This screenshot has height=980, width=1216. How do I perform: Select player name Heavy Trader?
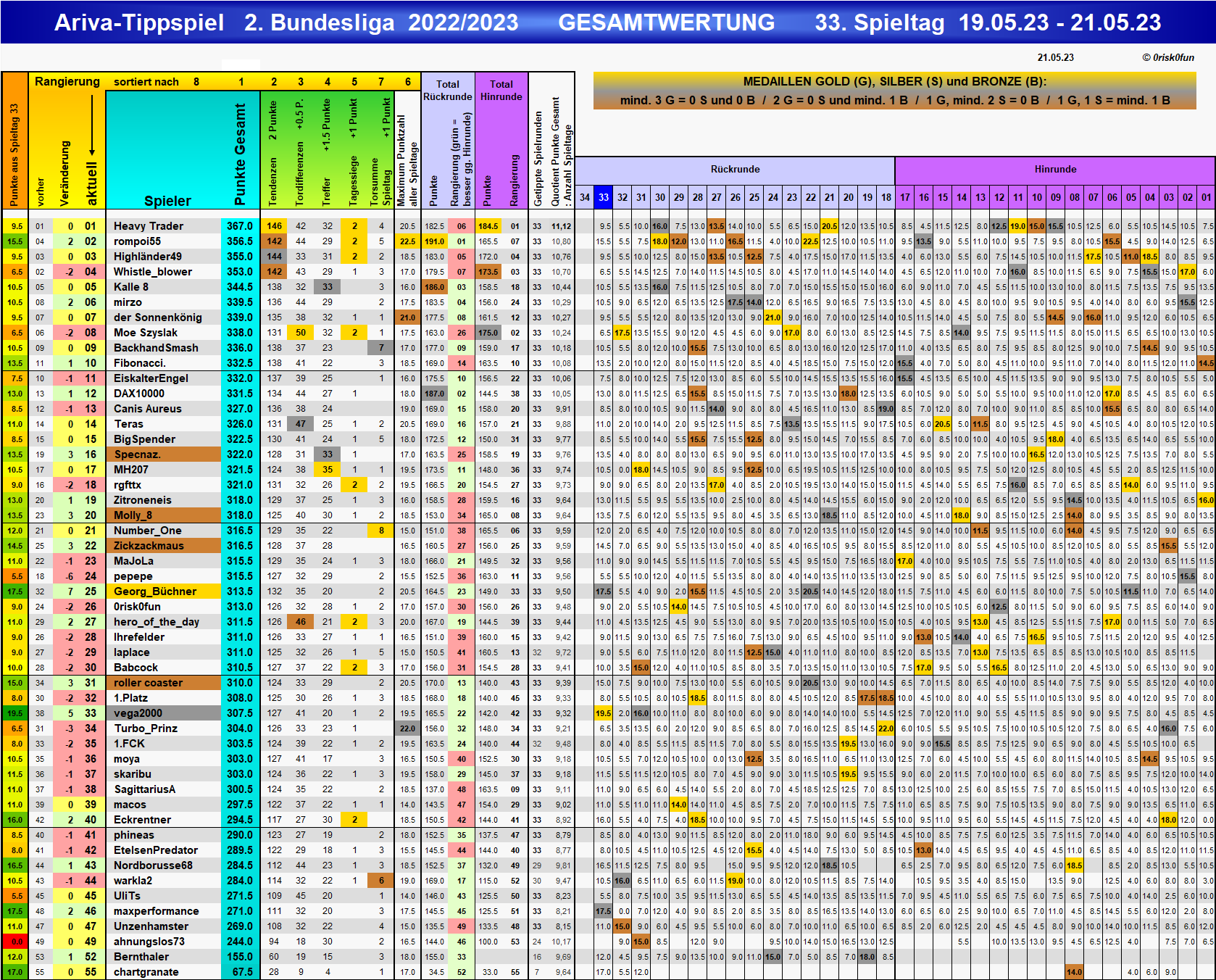point(149,226)
